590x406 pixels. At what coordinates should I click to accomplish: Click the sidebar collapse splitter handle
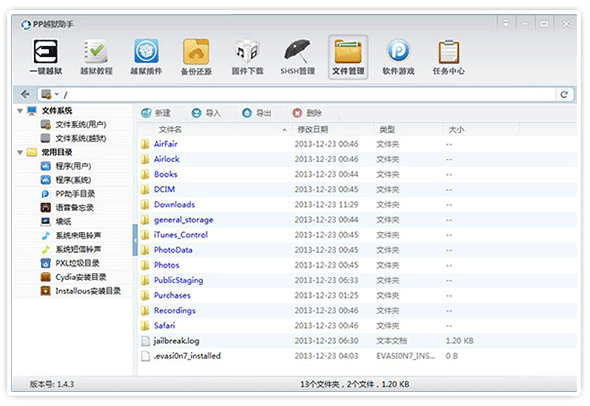pyautogui.click(x=135, y=240)
